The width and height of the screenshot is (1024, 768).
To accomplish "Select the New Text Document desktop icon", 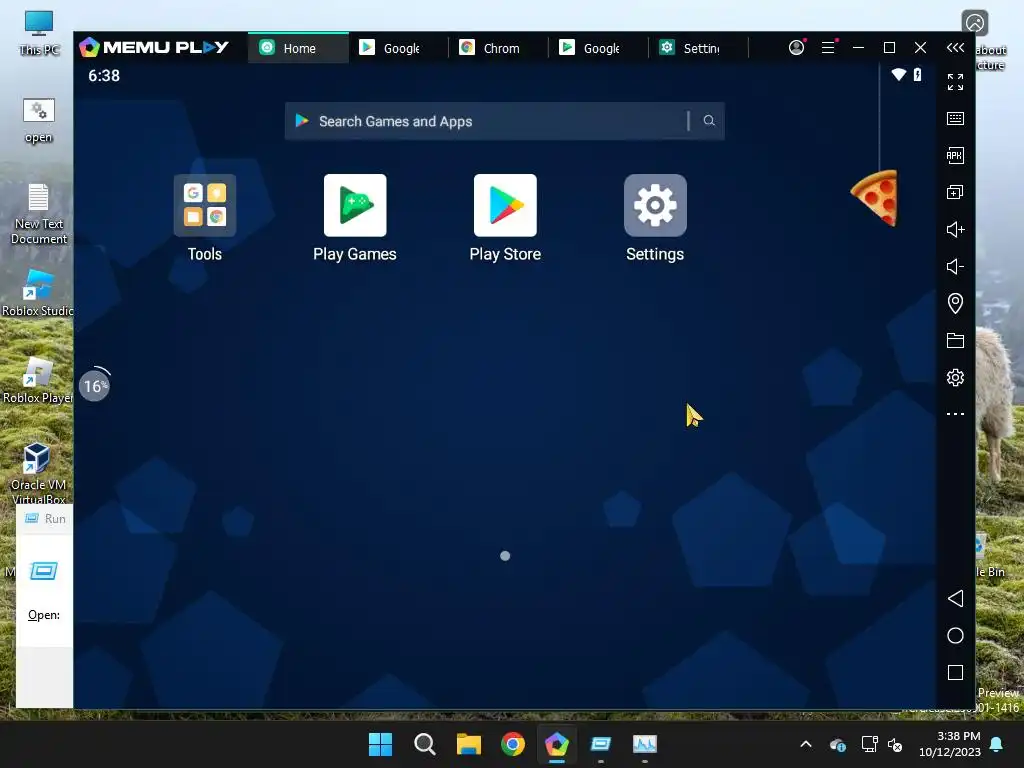I will coord(39,214).
